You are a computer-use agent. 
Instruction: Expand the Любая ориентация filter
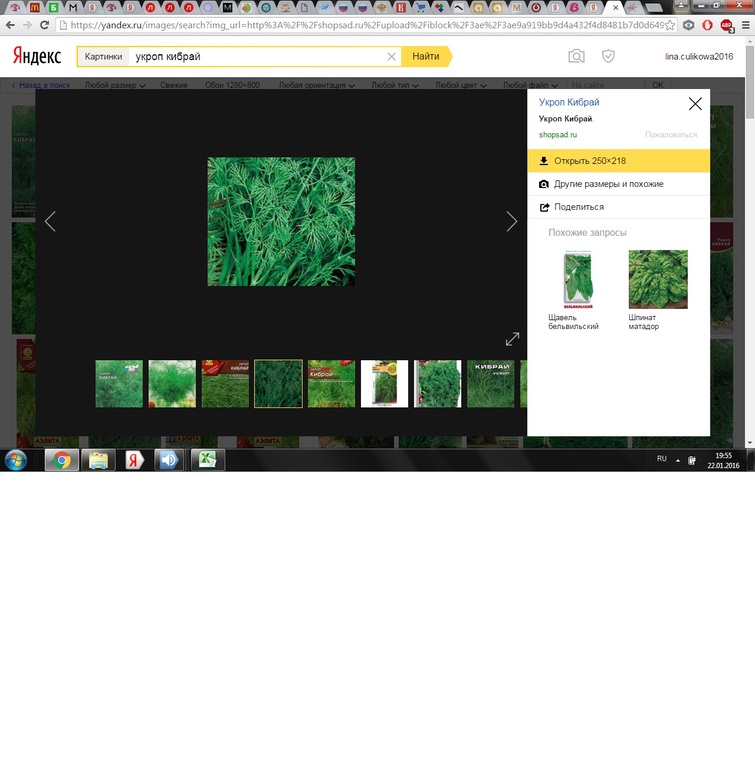(x=317, y=86)
